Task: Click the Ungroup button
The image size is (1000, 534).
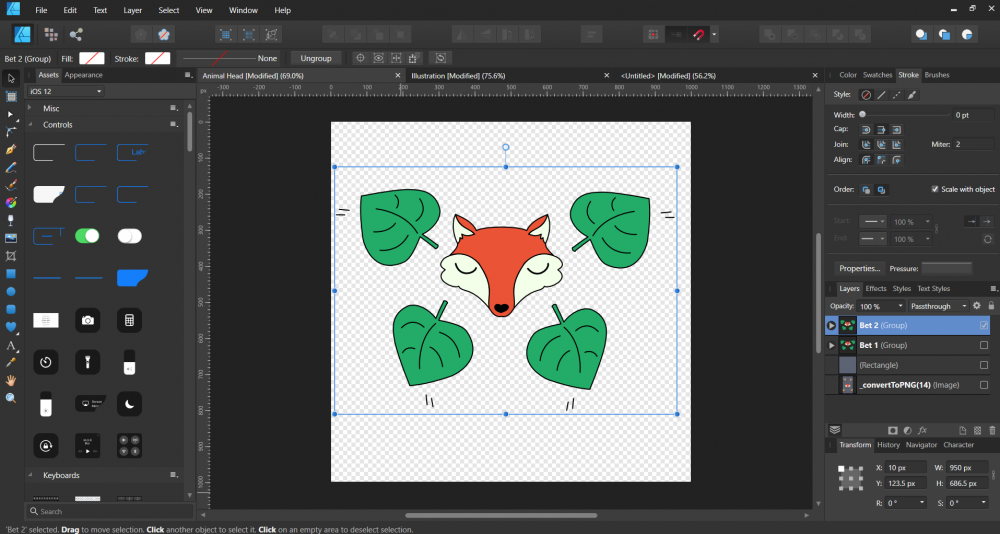Action: coord(315,58)
